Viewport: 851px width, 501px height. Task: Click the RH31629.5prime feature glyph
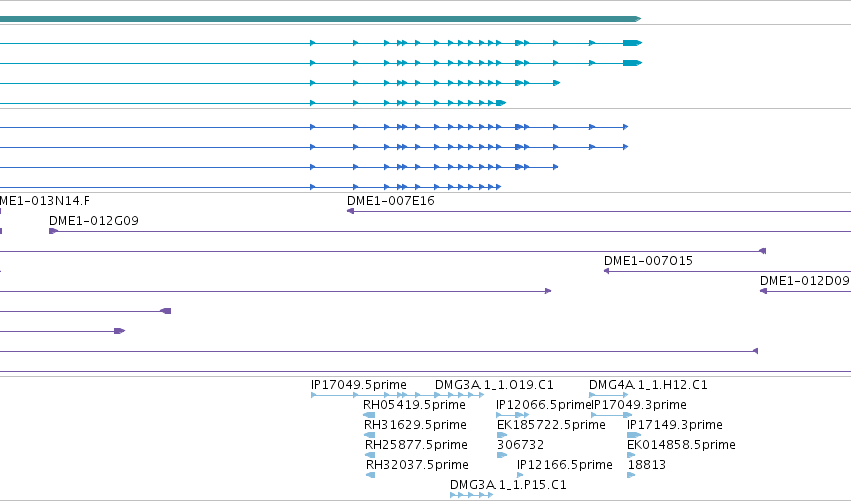pyautogui.click(x=370, y=435)
